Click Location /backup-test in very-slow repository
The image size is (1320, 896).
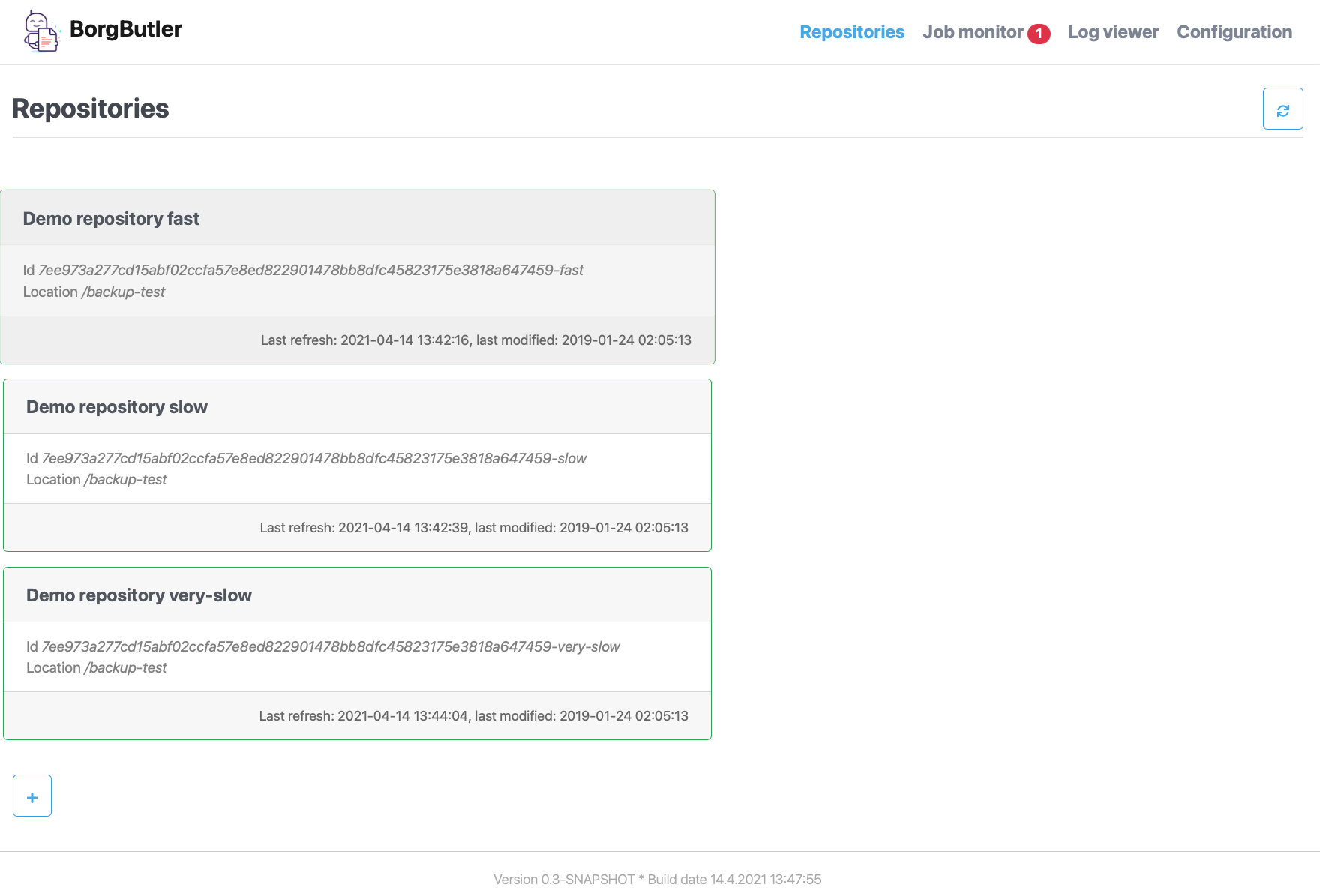pyautogui.click(x=97, y=667)
